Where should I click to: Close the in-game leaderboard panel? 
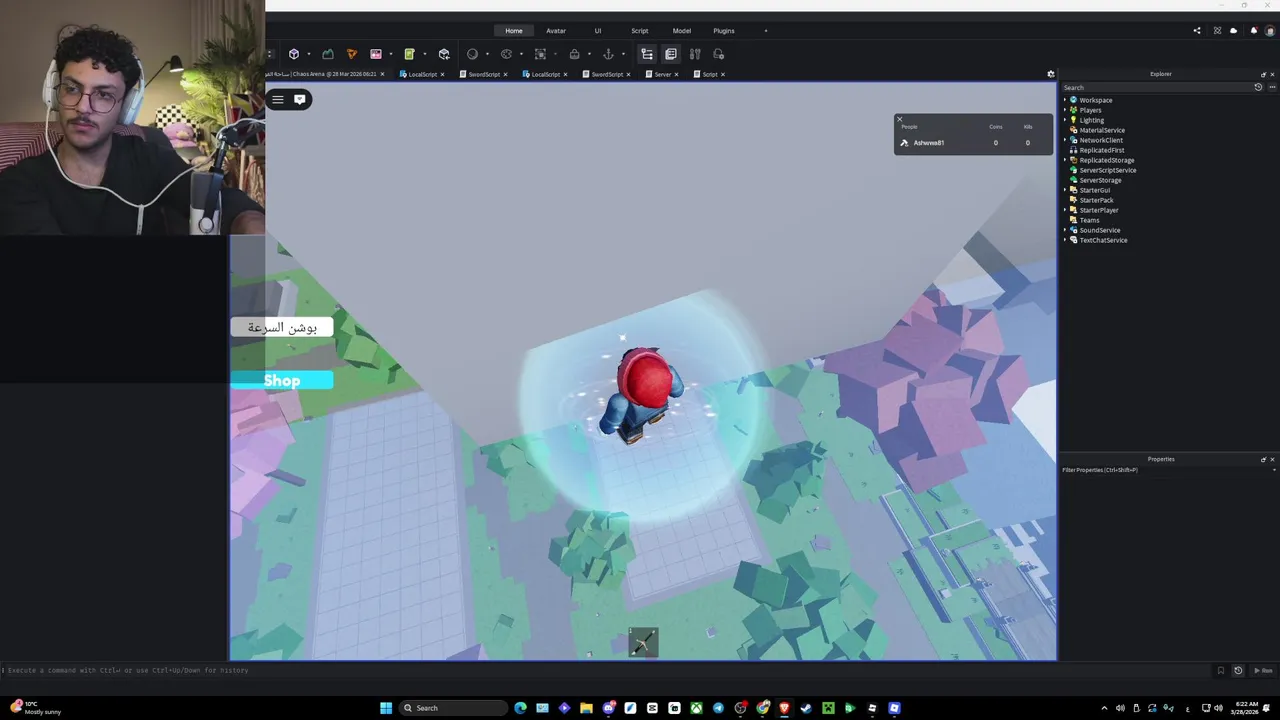(x=899, y=119)
